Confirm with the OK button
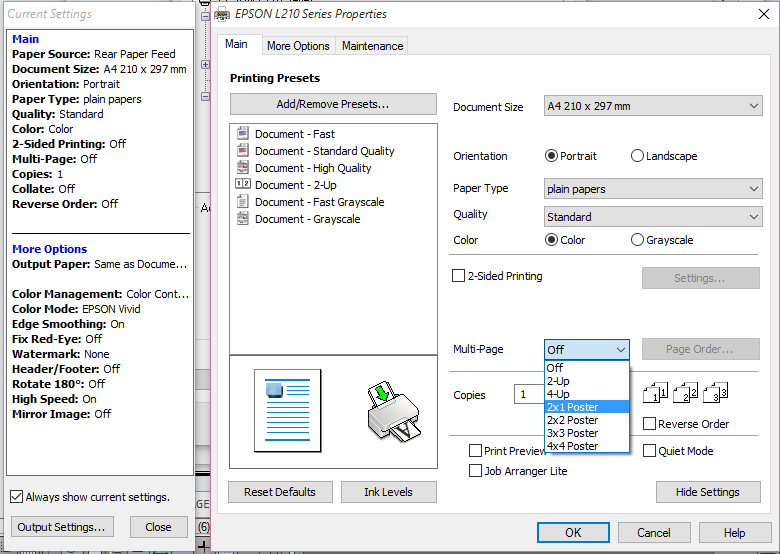Viewport: 780px width, 554px height. (x=573, y=533)
